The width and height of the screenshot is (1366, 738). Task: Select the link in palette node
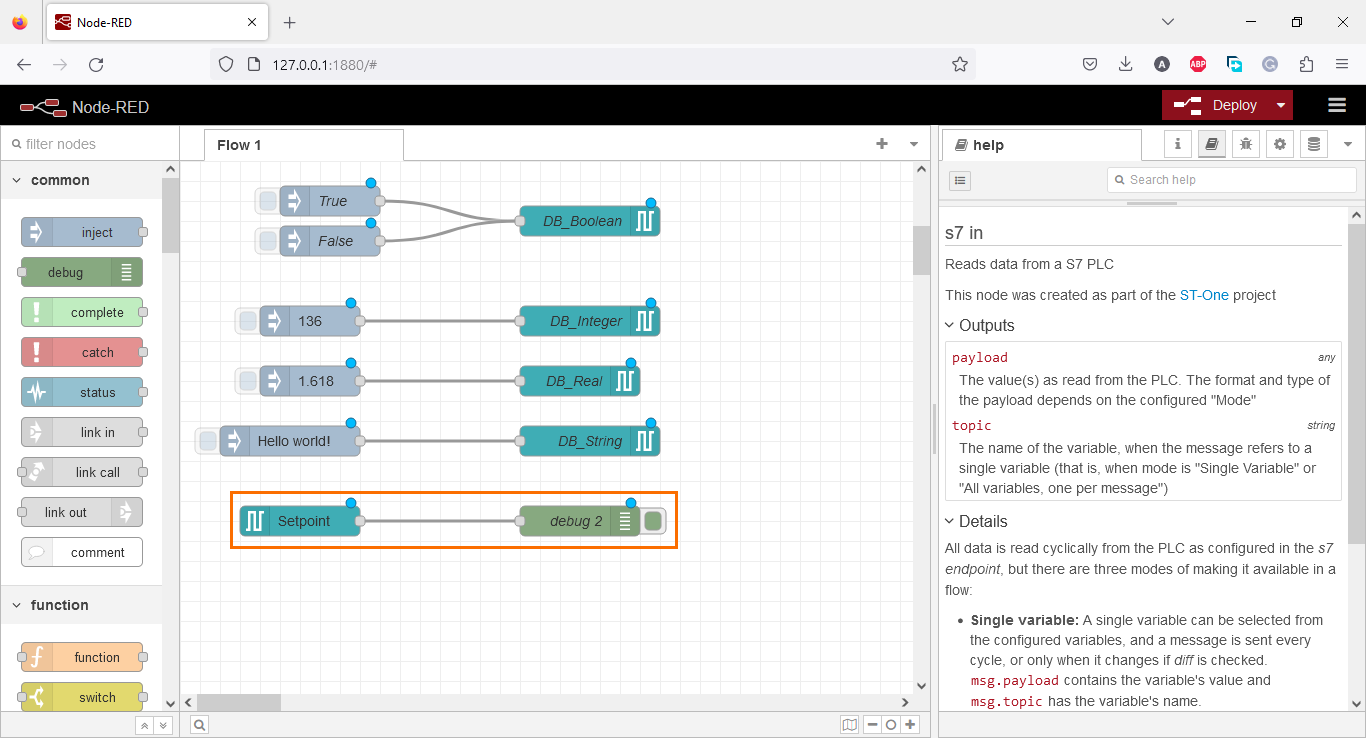[82, 432]
